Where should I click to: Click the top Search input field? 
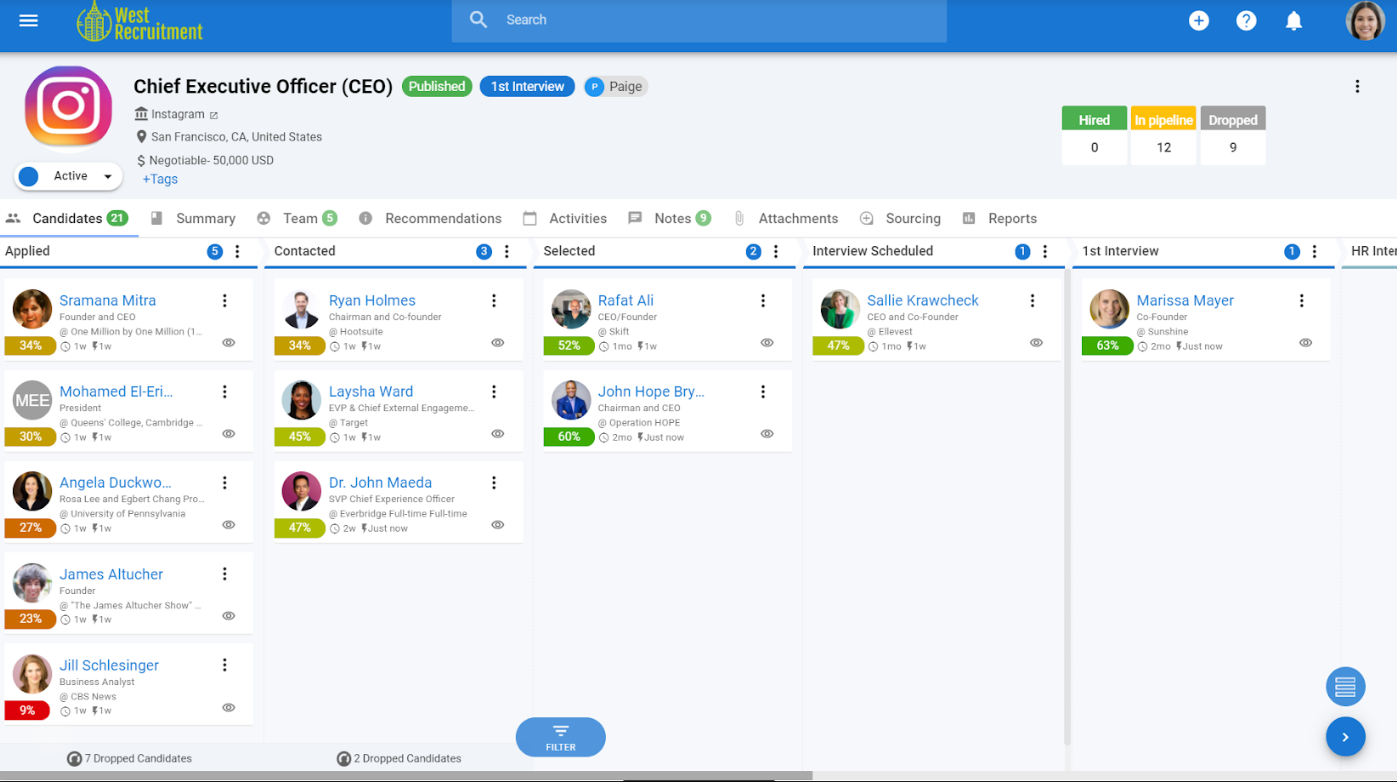click(x=699, y=21)
